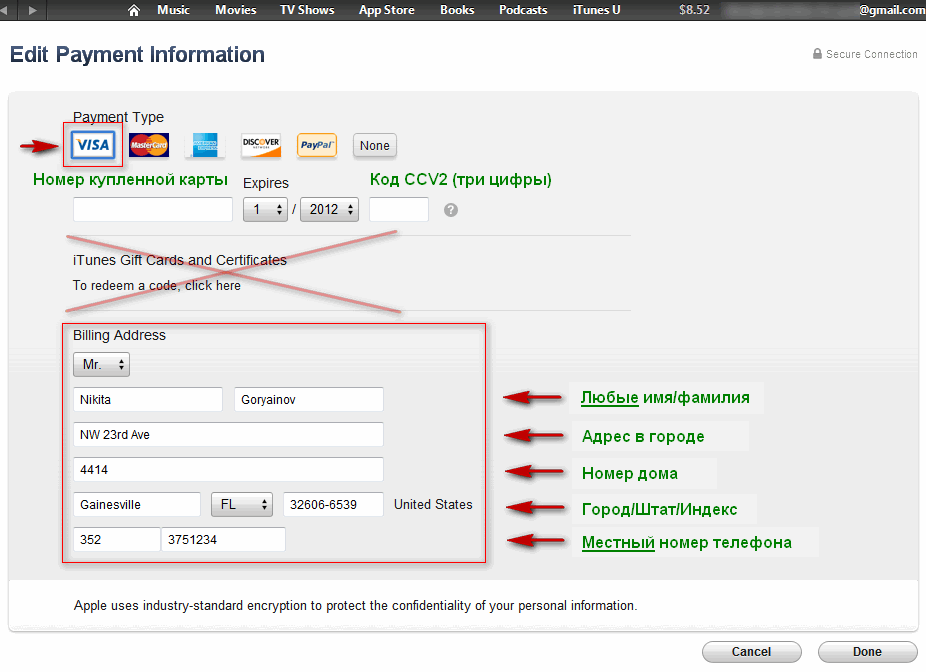
Task: Click the 'United States' country text
Action: pyautogui.click(x=433, y=504)
